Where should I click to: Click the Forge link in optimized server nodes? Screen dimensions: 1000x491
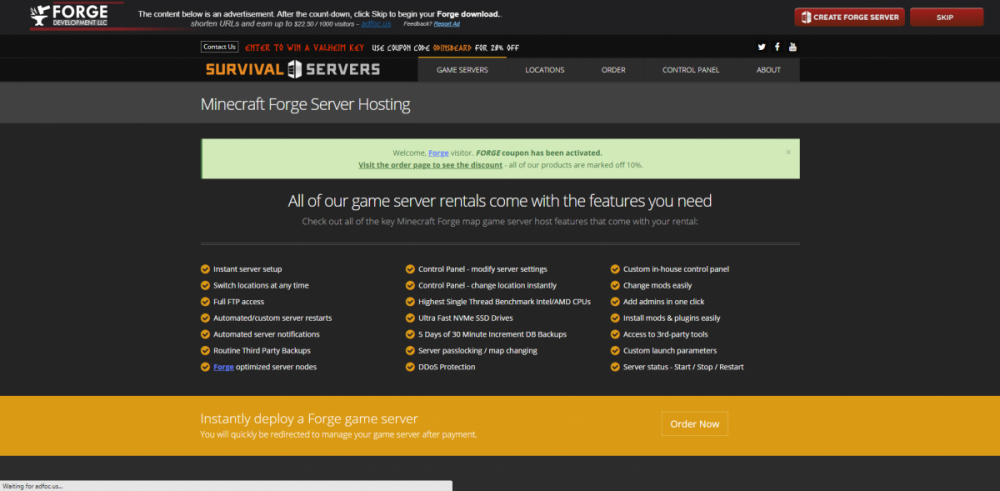pos(223,367)
